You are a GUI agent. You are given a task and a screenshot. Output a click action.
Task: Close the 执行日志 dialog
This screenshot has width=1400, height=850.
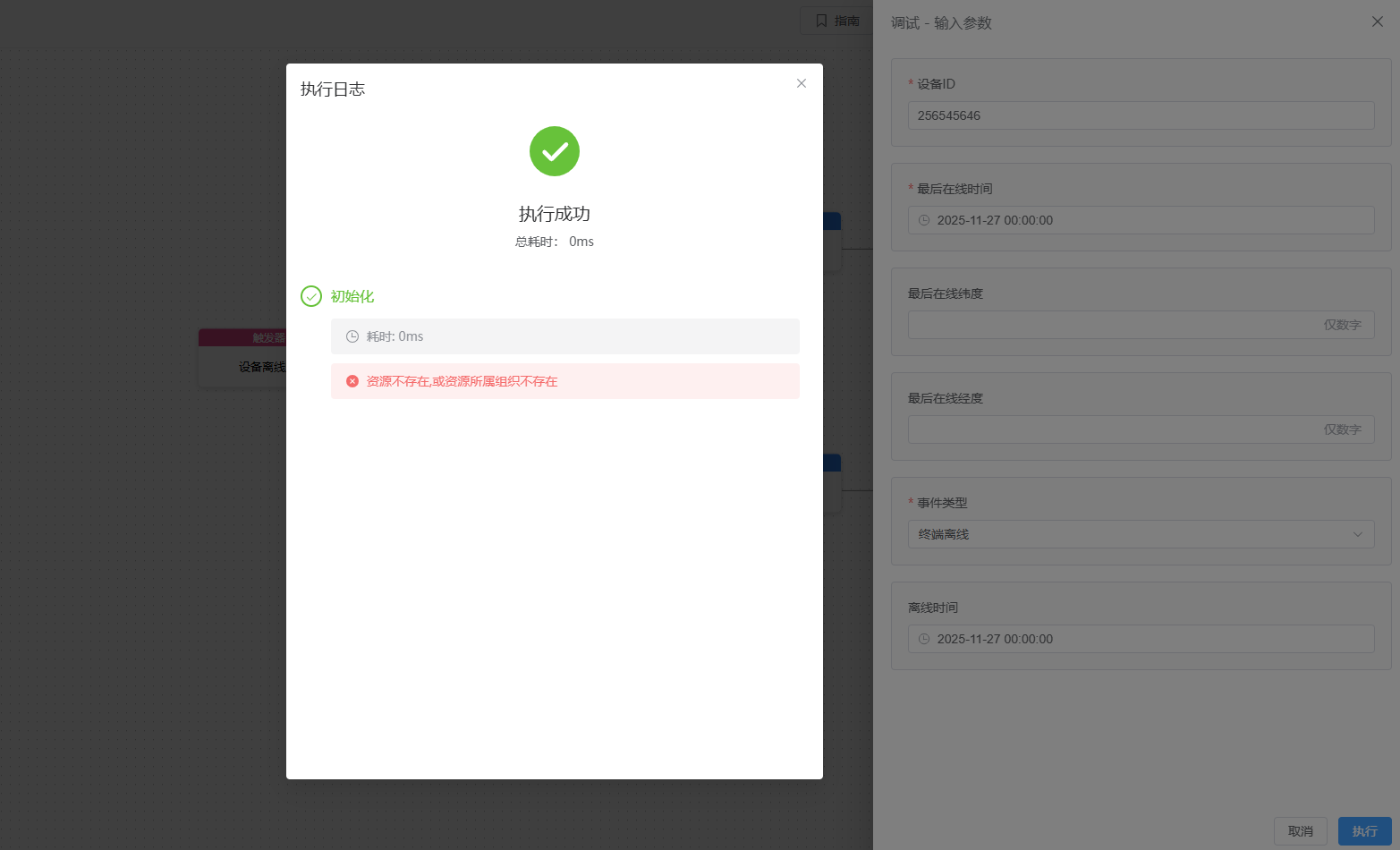click(802, 83)
